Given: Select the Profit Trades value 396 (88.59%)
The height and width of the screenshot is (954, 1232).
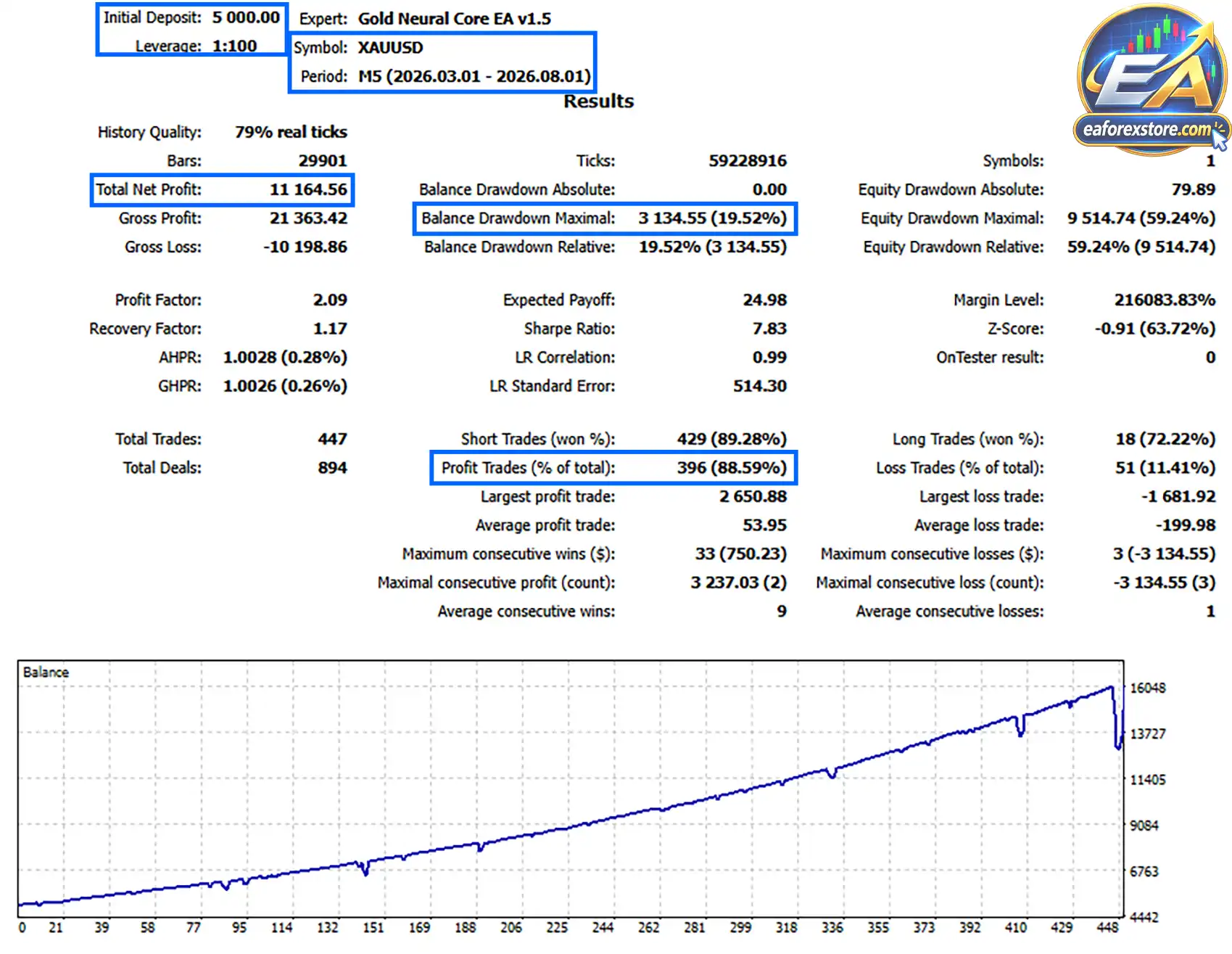Looking at the screenshot, I should (732, 468).
